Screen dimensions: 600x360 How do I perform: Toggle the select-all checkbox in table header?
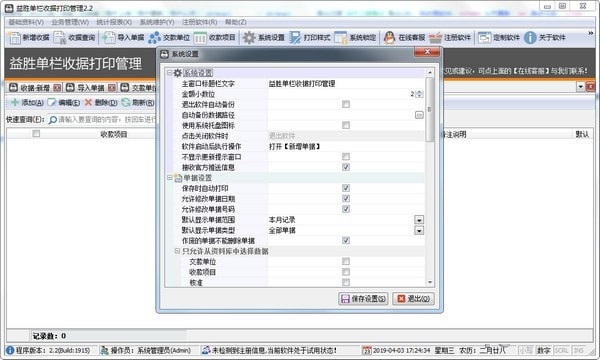coord(36,134)
